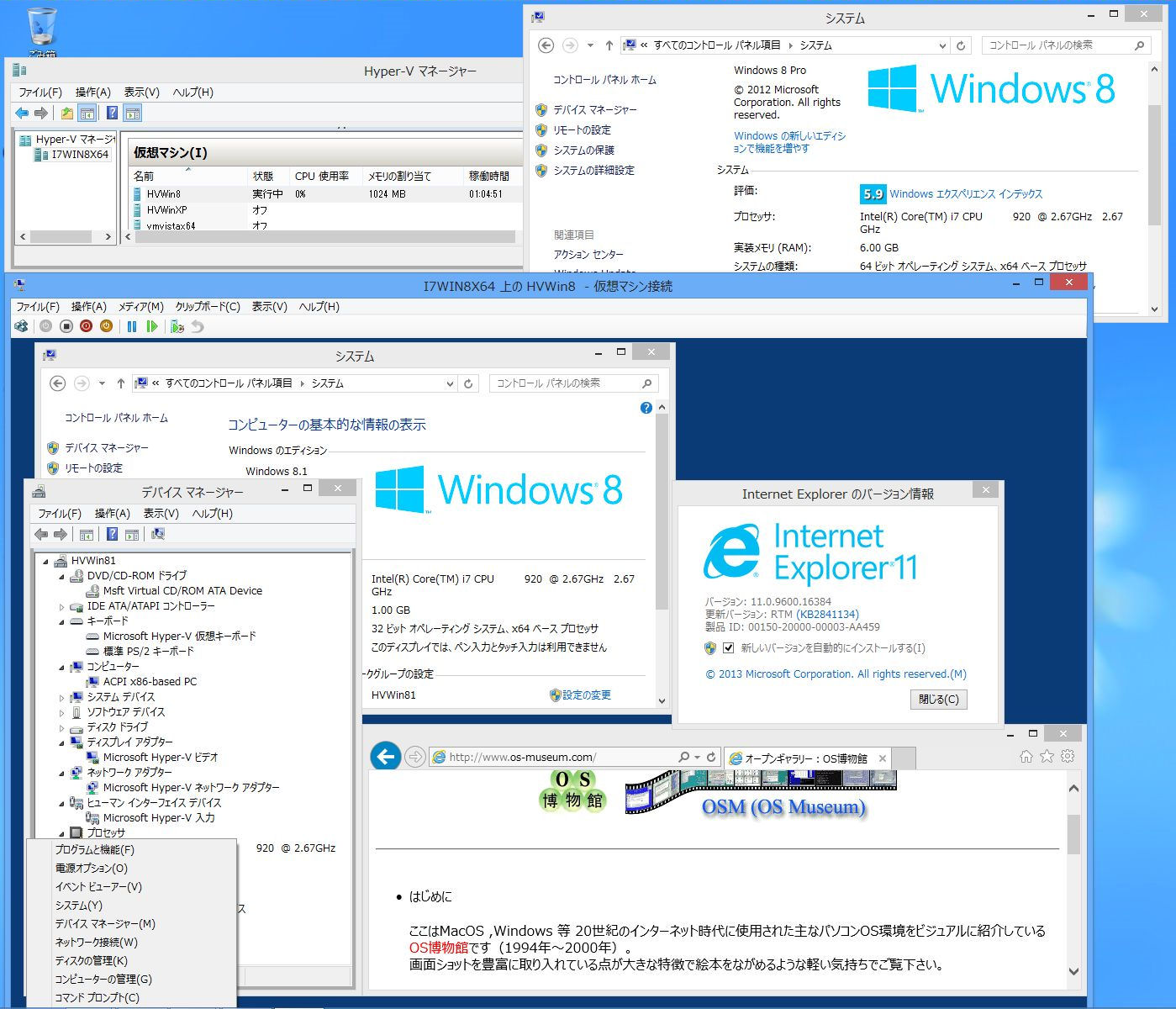Select I7WIN8X64 server in Hyper-V tree
Screen dimensions: 1176x1009
80,155
